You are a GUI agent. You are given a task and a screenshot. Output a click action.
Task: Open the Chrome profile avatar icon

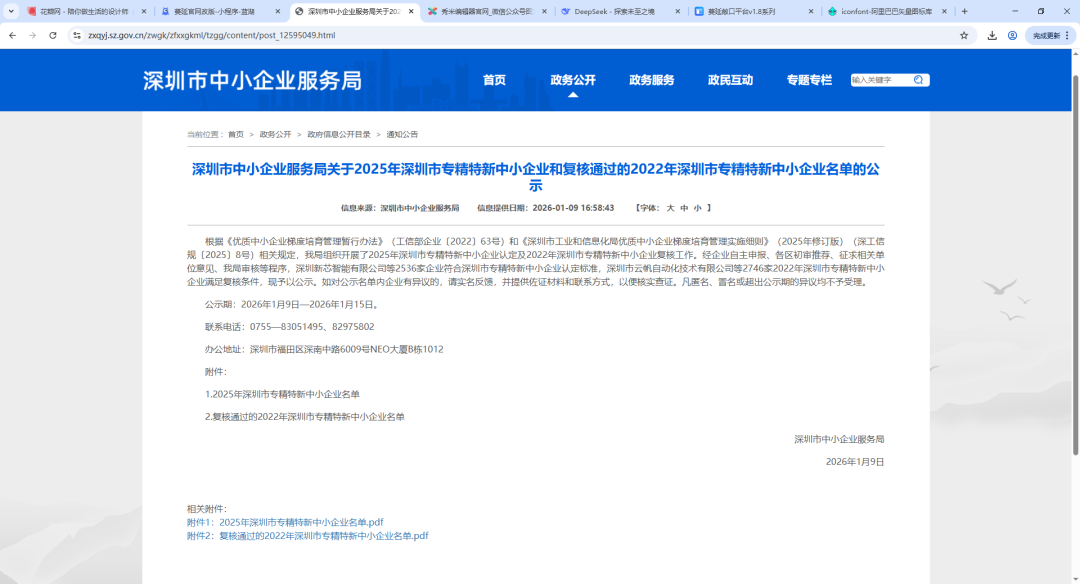tap(1012, 35)
